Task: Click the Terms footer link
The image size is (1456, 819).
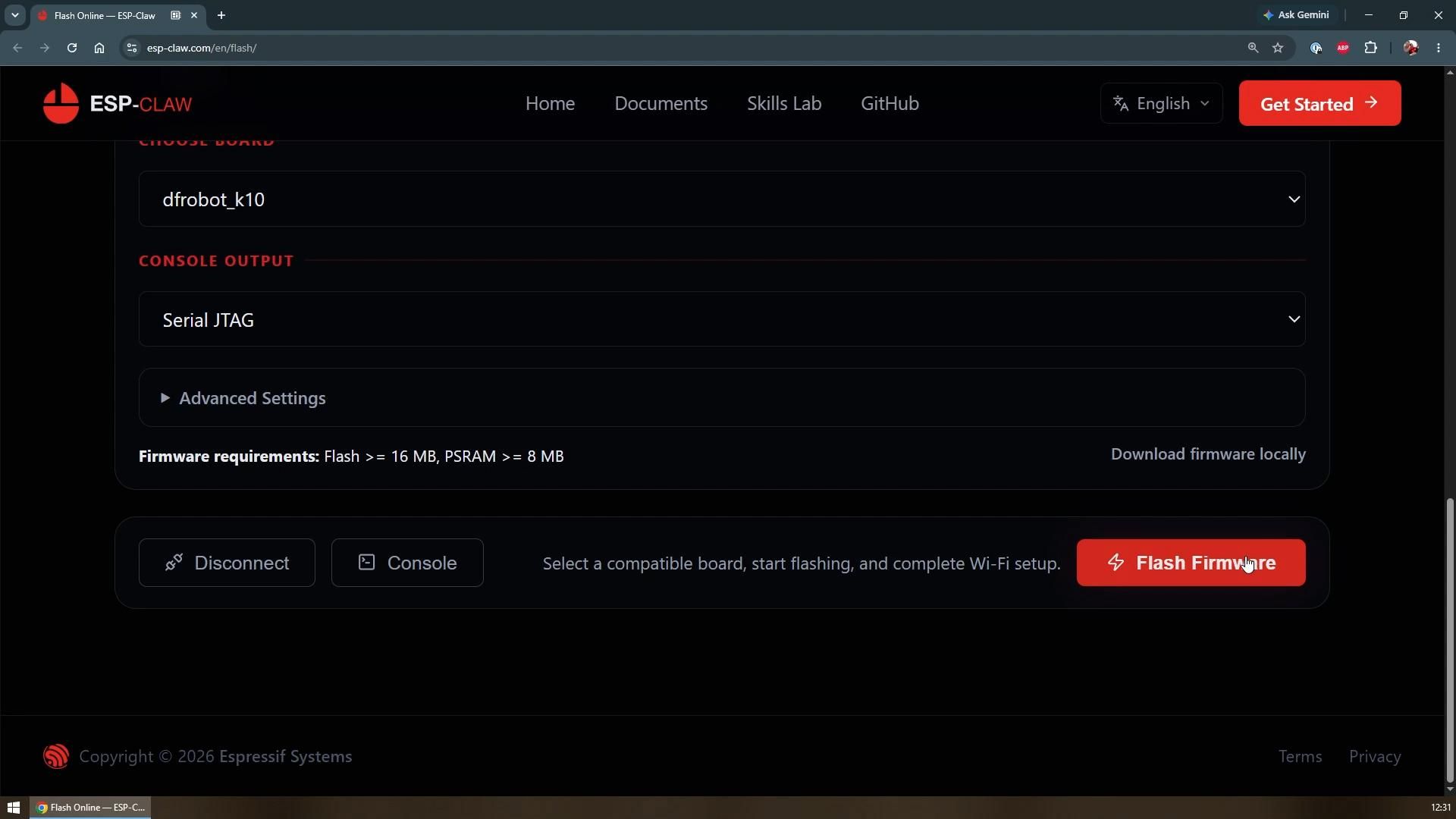Action: pos(1300,757)
